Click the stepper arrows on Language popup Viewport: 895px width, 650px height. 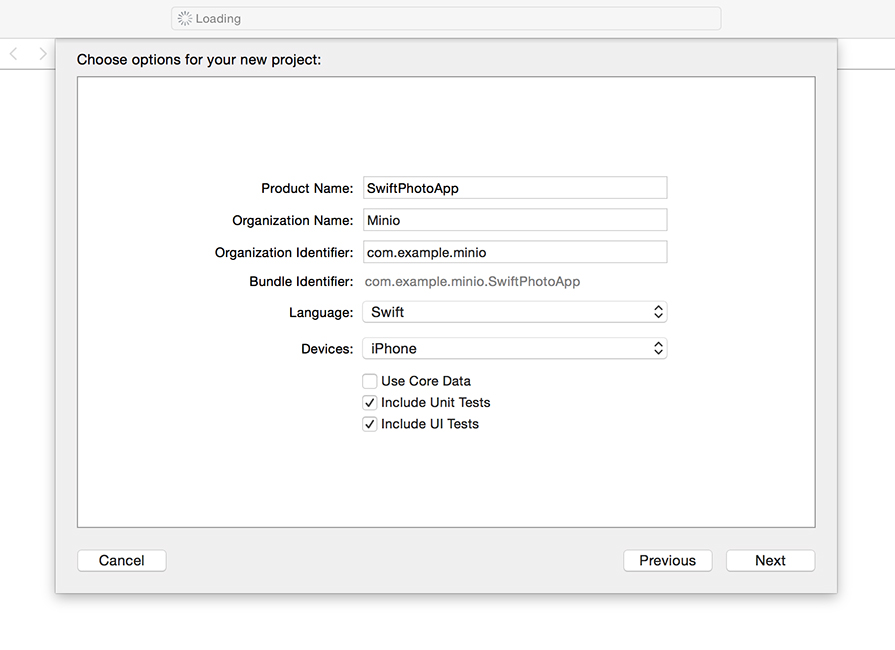click(658, 312)
